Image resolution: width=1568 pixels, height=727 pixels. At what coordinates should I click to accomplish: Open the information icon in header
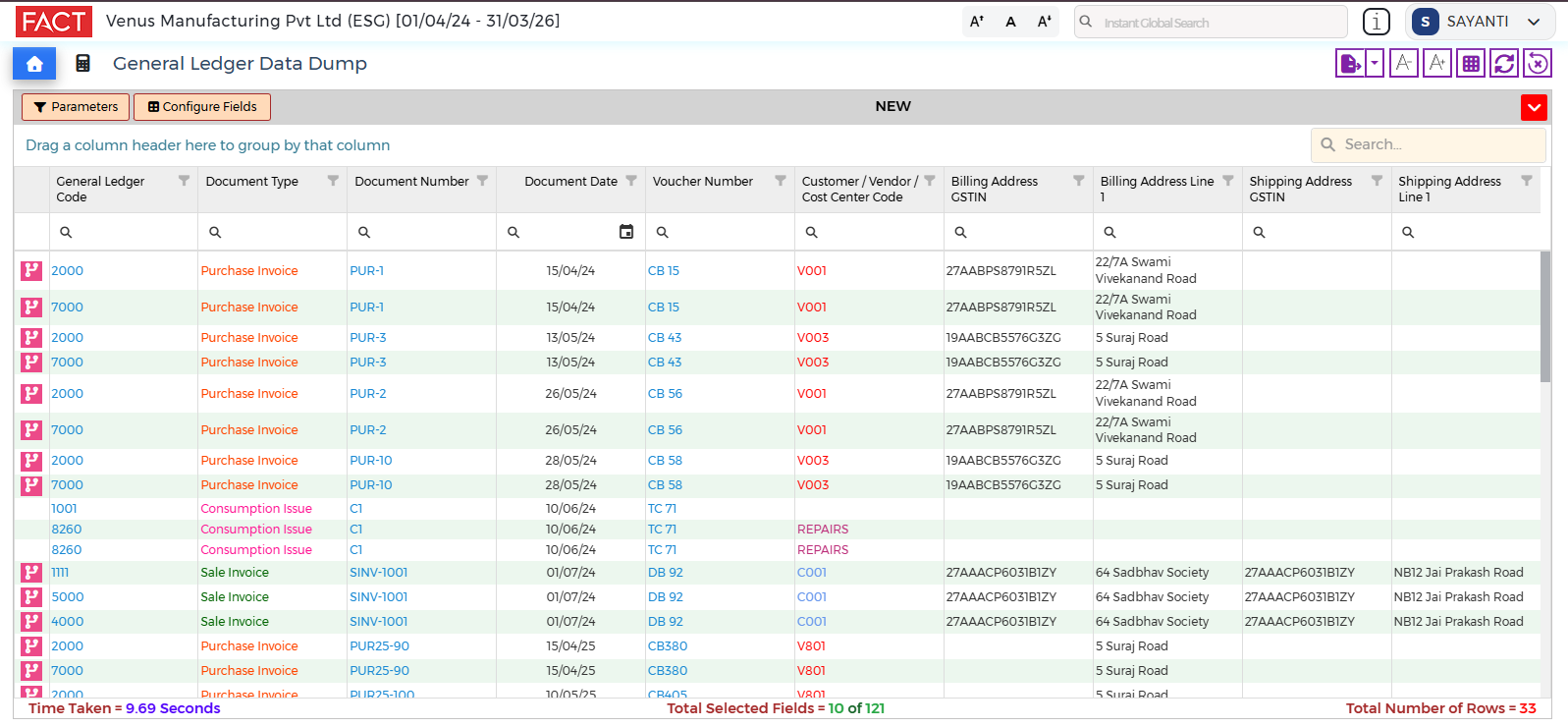(1377, 22)
